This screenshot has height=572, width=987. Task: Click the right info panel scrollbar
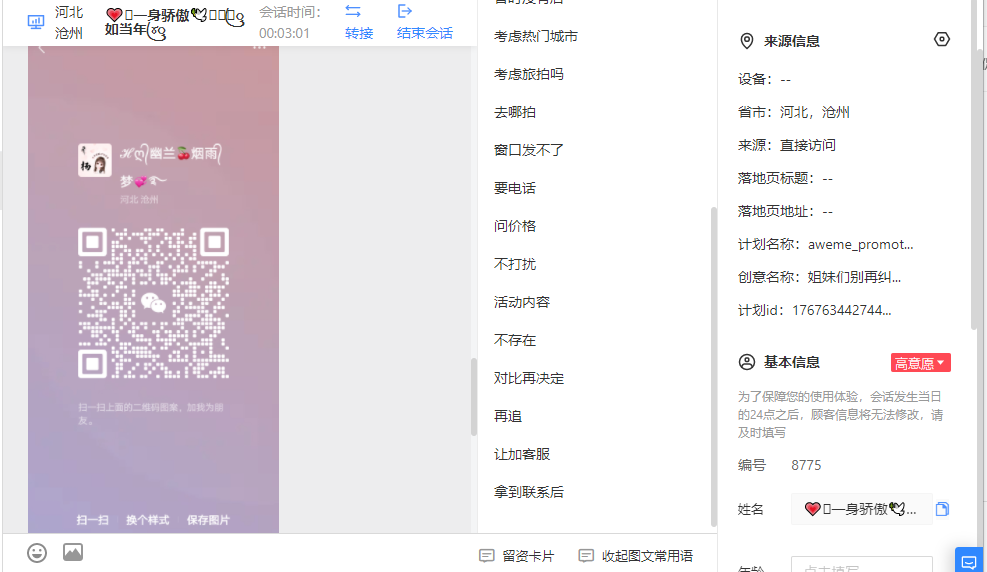tap(976, 165)
